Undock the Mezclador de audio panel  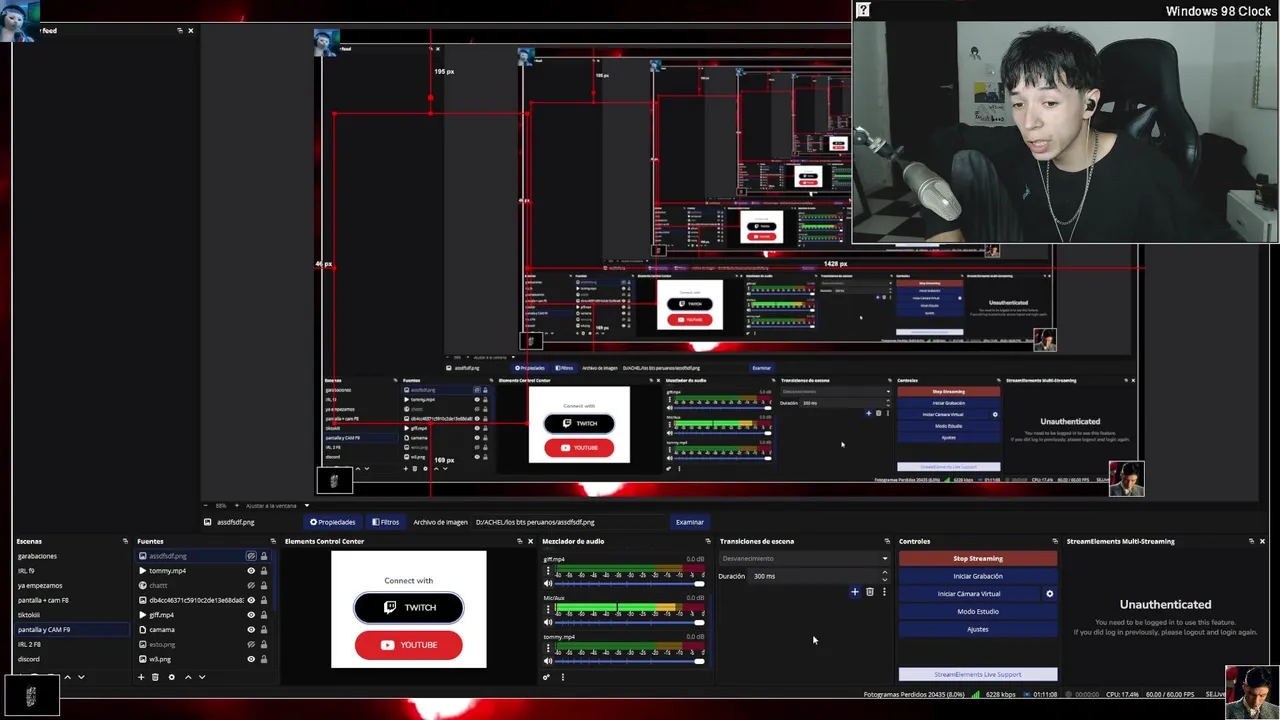[x=708, y=541]
